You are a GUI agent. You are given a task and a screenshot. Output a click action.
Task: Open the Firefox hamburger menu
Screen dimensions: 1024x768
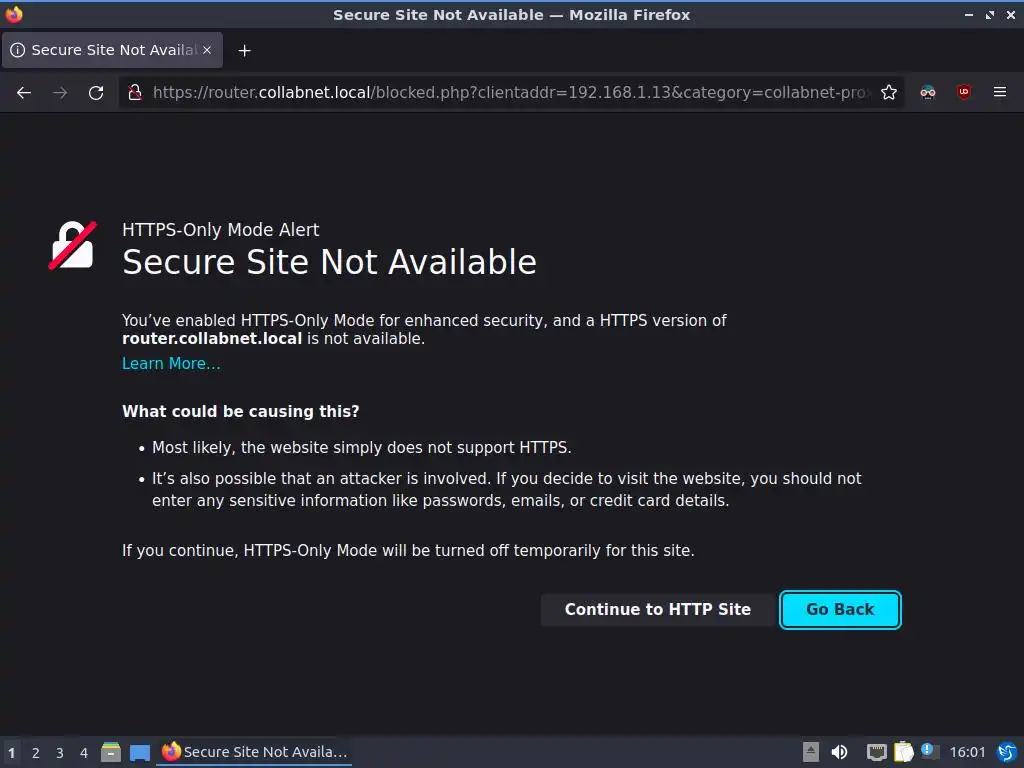pos(1000,93)
